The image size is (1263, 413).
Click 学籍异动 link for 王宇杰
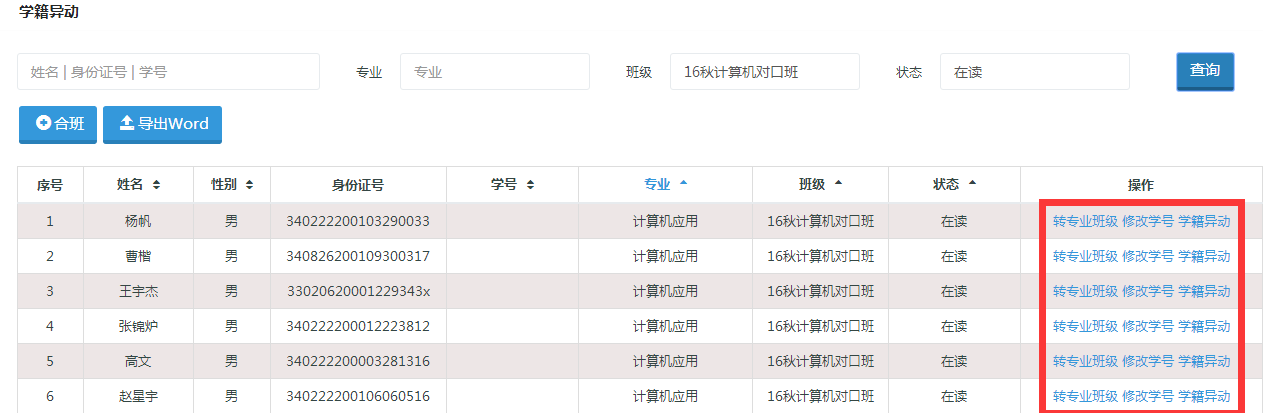pyautogui.click(x=1204, y=291)
